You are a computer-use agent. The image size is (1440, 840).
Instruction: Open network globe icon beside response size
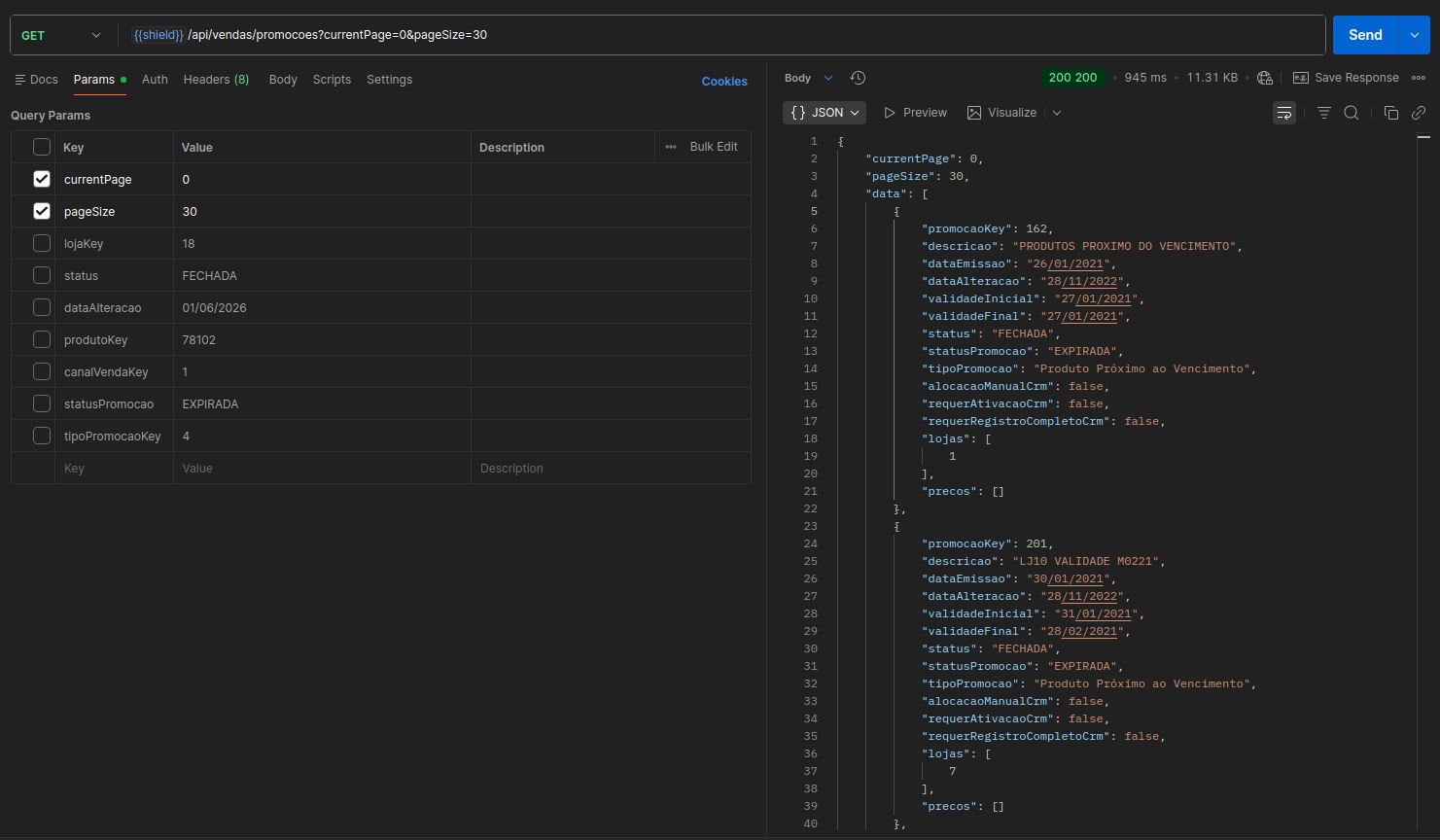1265,78
